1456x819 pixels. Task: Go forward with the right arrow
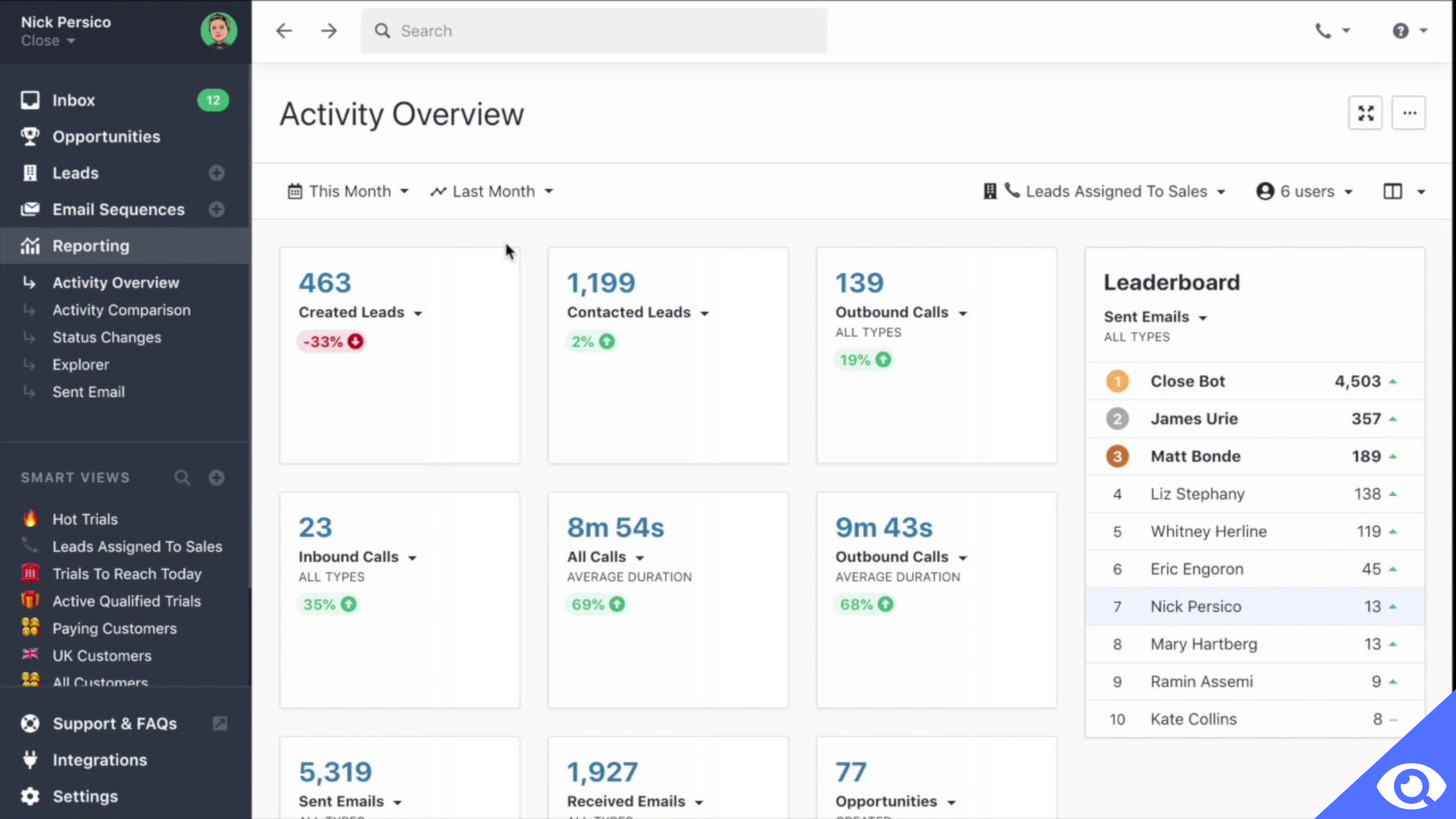coord(329,30)
